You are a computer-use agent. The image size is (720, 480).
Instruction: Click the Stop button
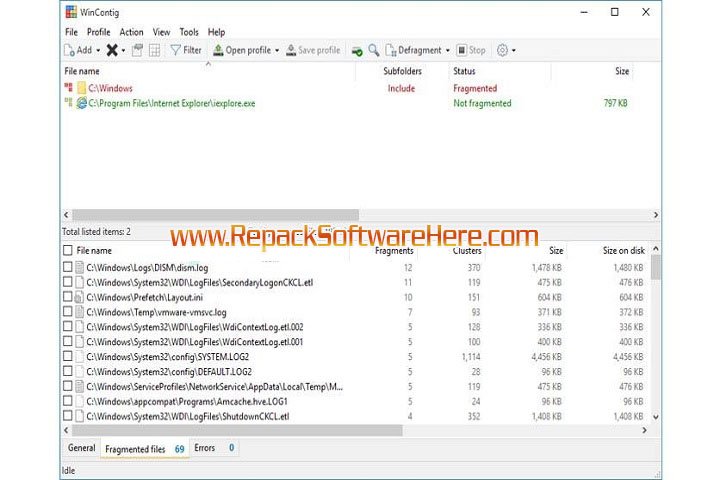(471, 50)
